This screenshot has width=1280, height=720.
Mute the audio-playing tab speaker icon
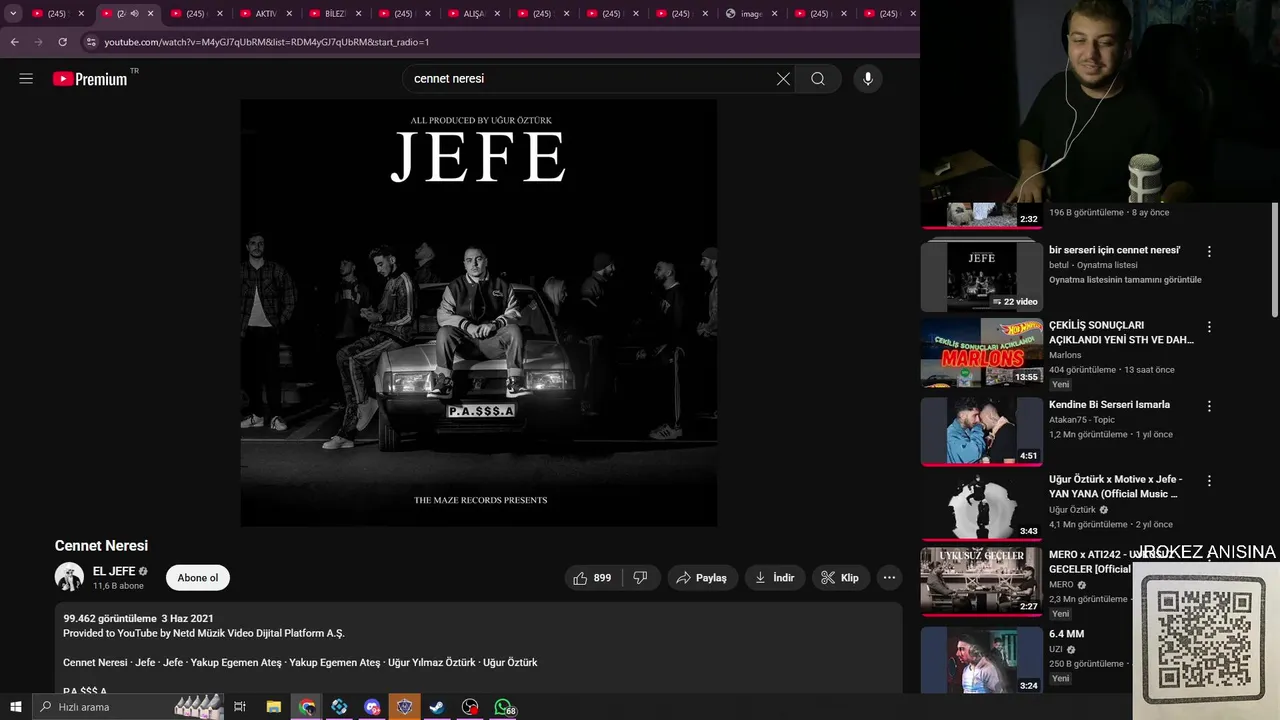[x=134, y=14]
